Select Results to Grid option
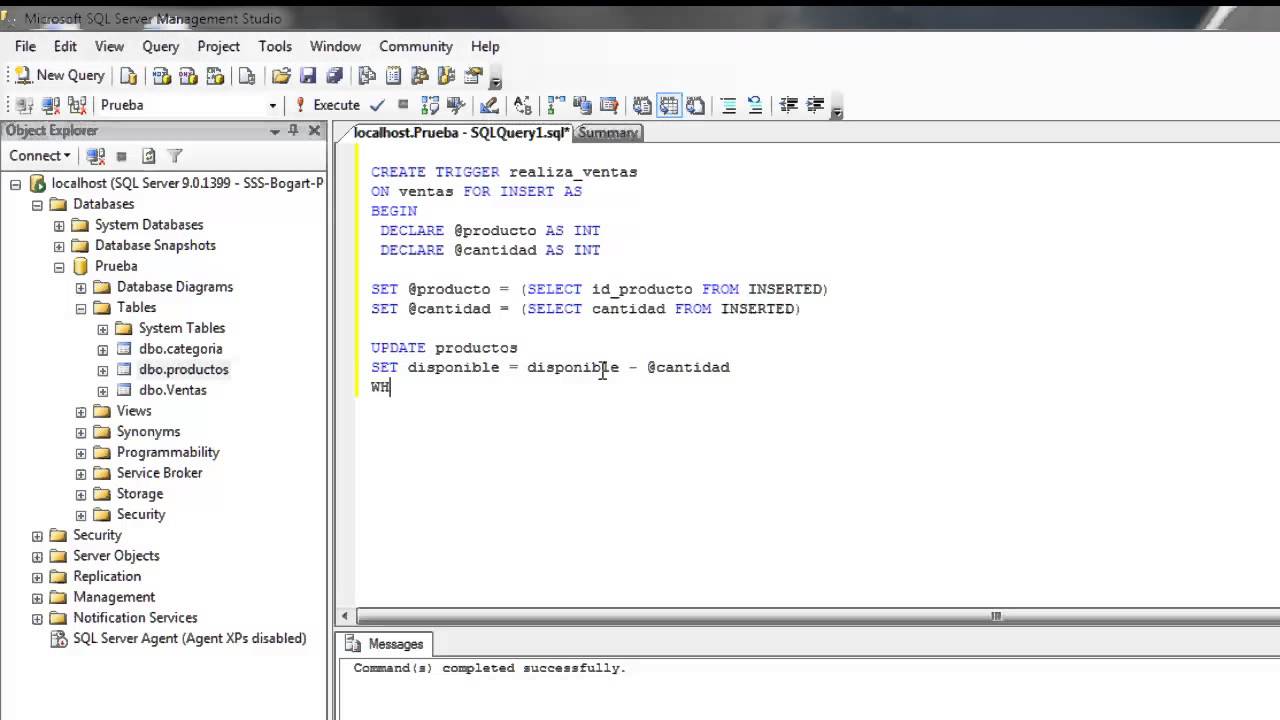The height and width of the screenshot is (720, 1280). pyautogui.click(x=669, y=105)
